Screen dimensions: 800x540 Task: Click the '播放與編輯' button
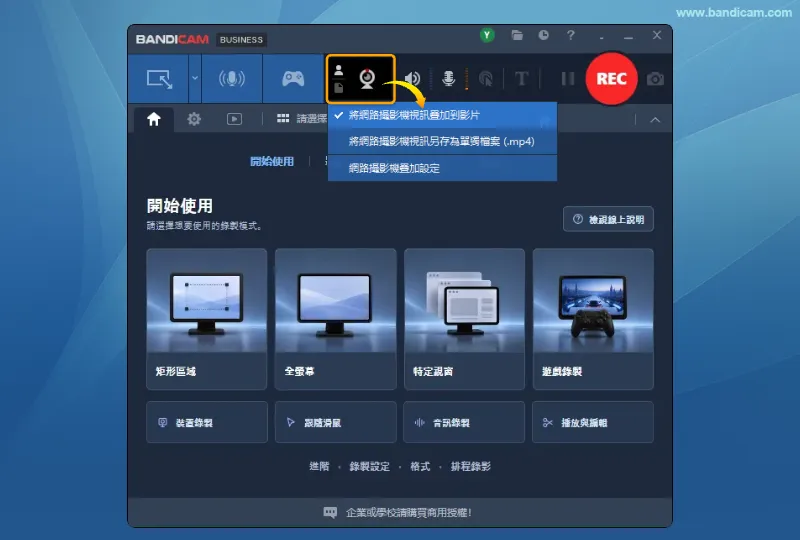[593, 422]
